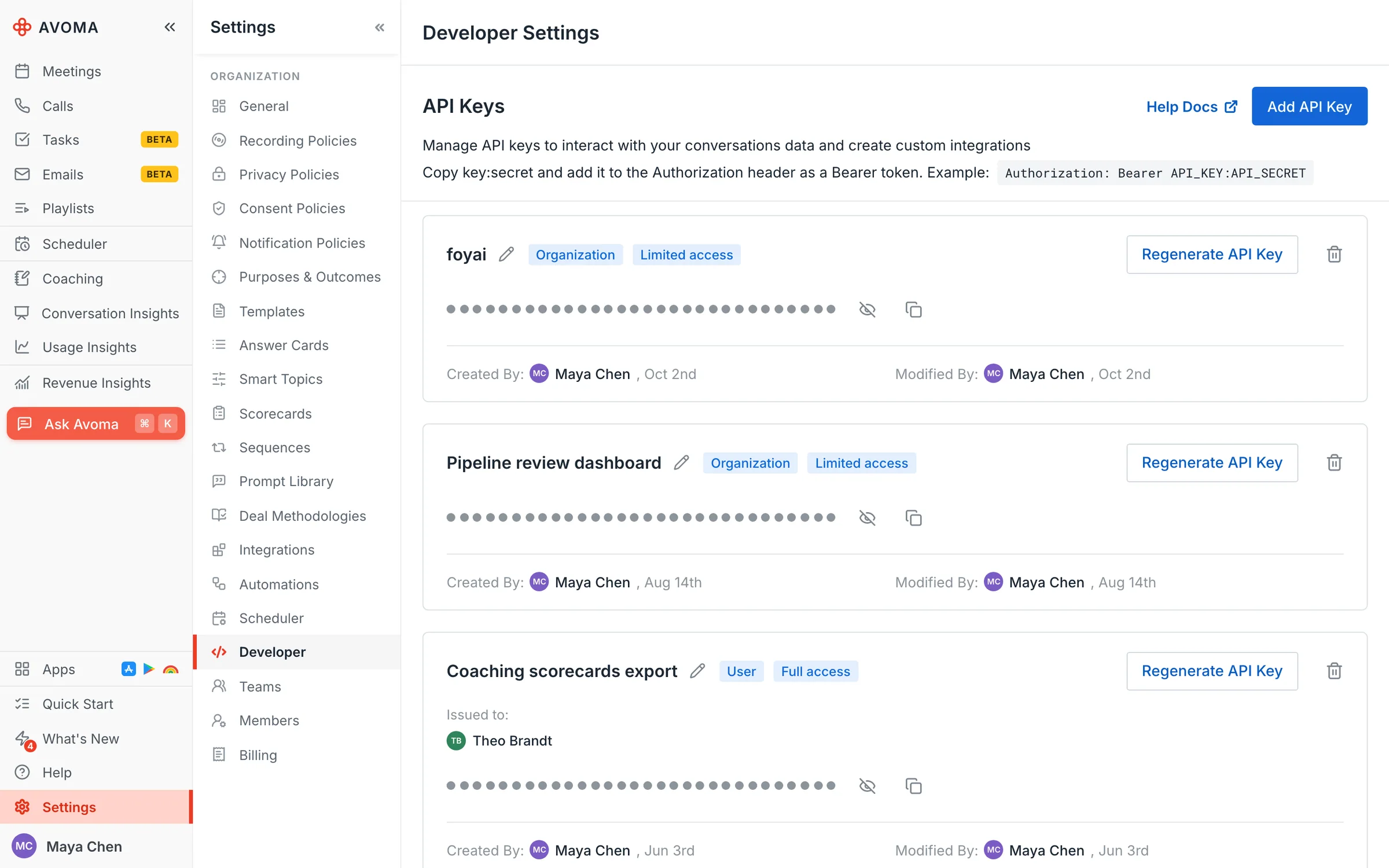Delete the Pipeline review dashboard key
Screen dimensions: 1389x868
1334,462
